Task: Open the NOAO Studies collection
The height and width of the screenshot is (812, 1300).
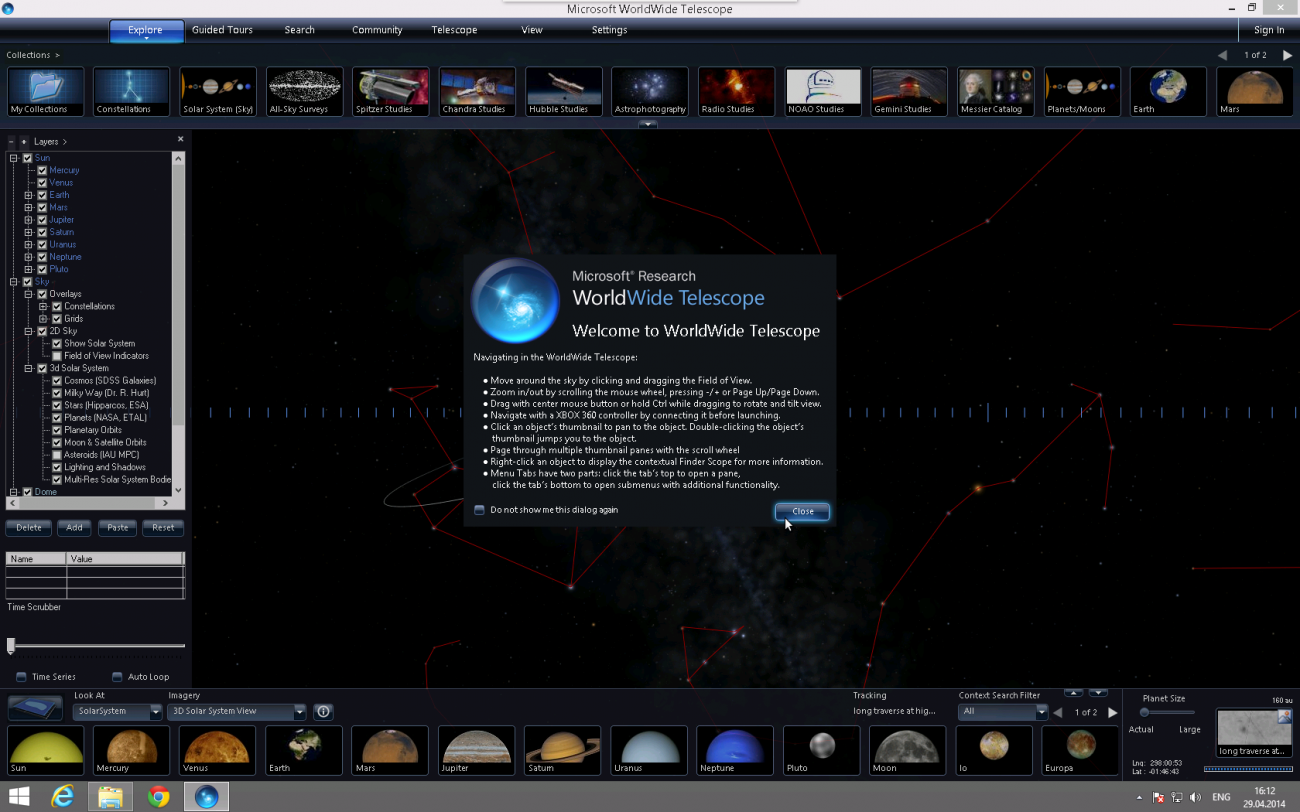Action: [x=823, y=92]
